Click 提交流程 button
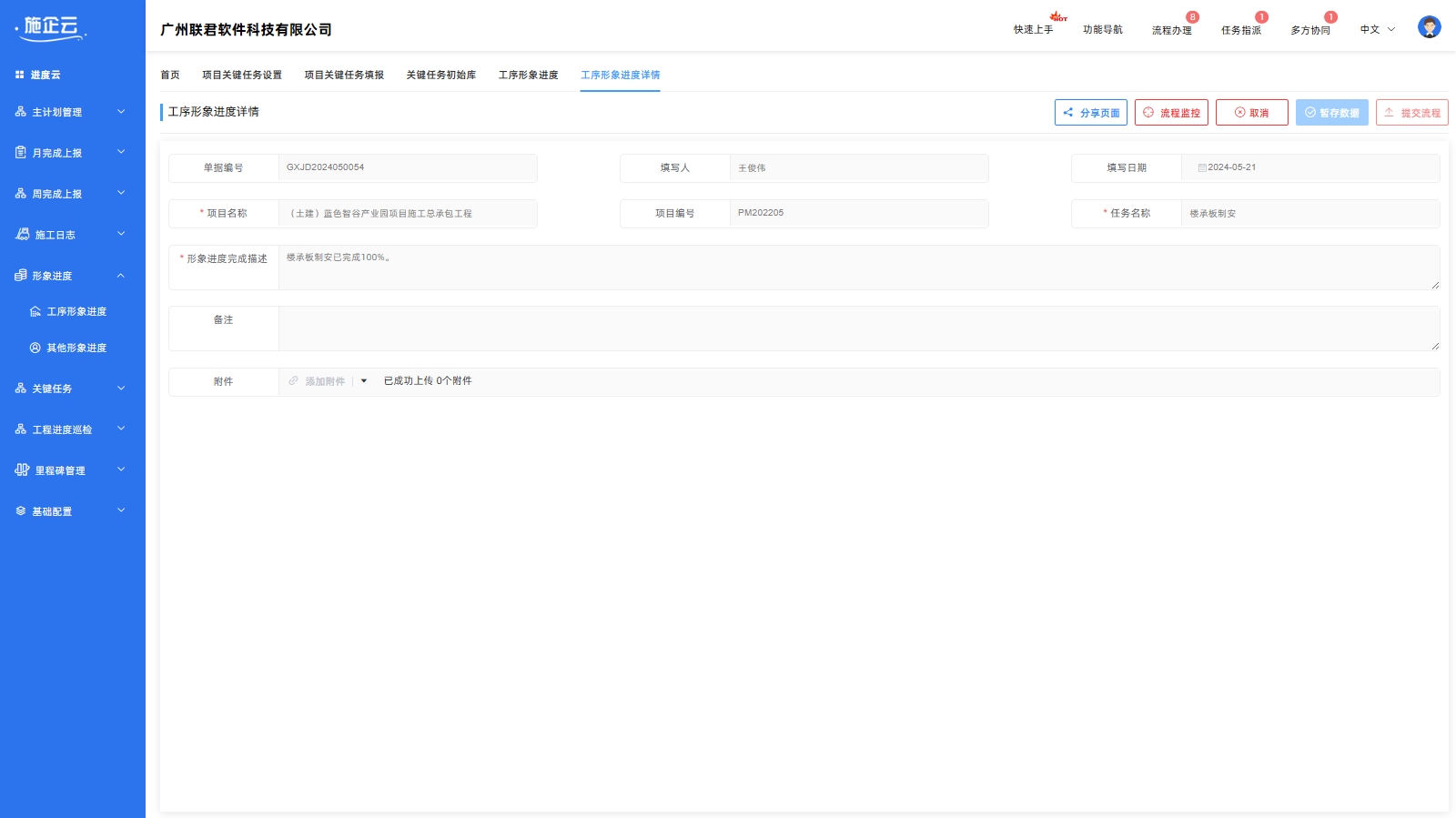The height and width of the screenshot is (818, 1456). [x=1412, y=113]
